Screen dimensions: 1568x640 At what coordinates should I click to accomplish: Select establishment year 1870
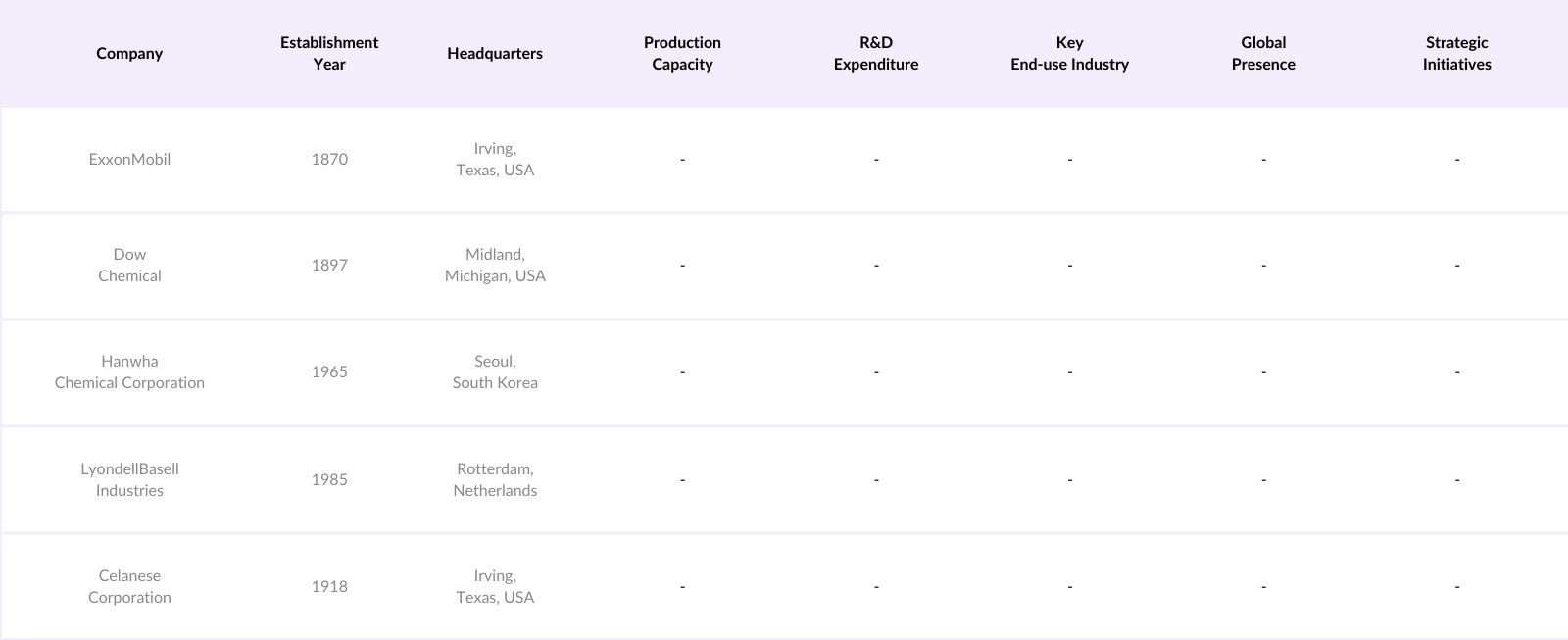(329, 160)
